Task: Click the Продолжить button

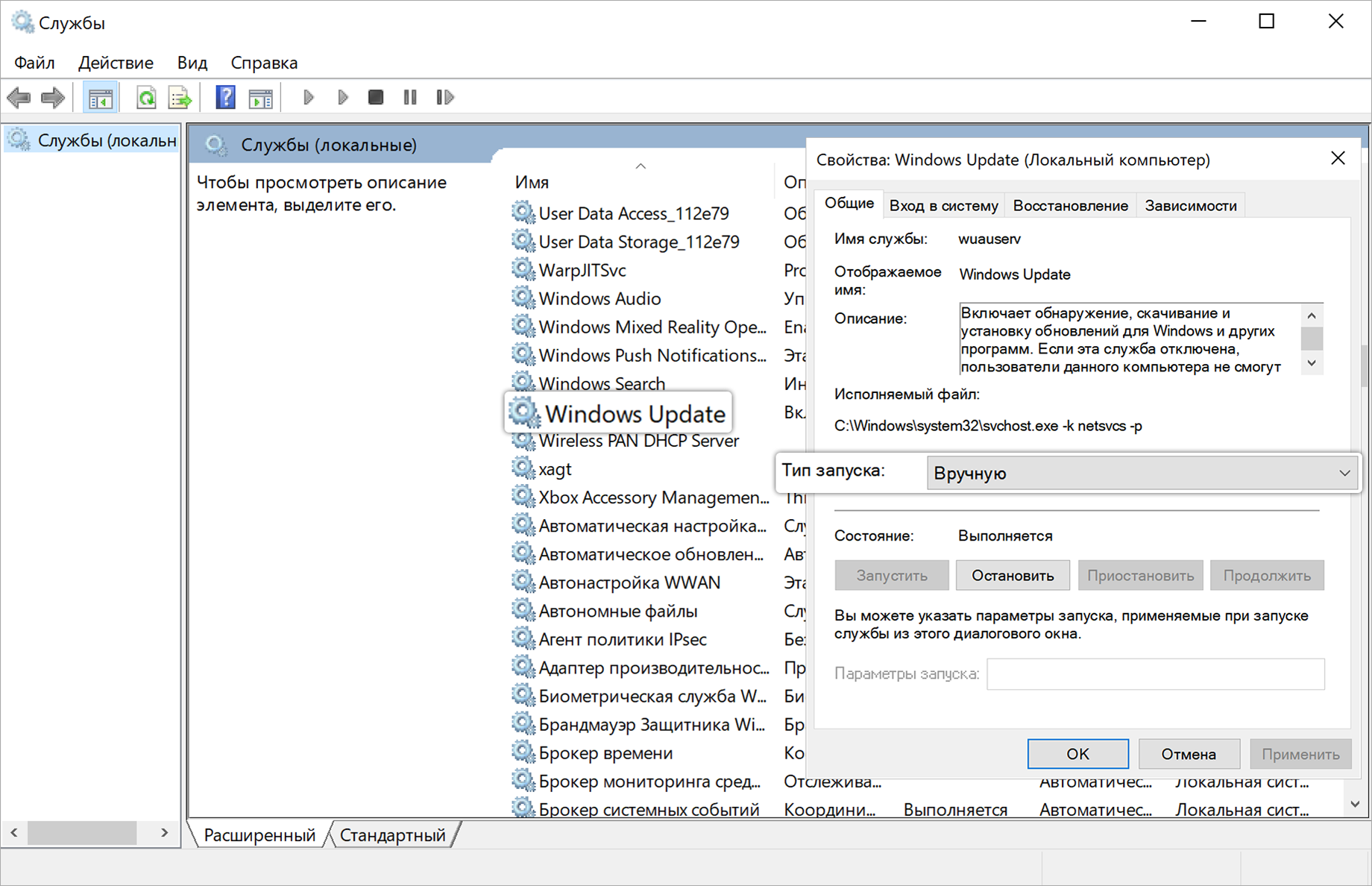Action: click(x=1267, y=575)
